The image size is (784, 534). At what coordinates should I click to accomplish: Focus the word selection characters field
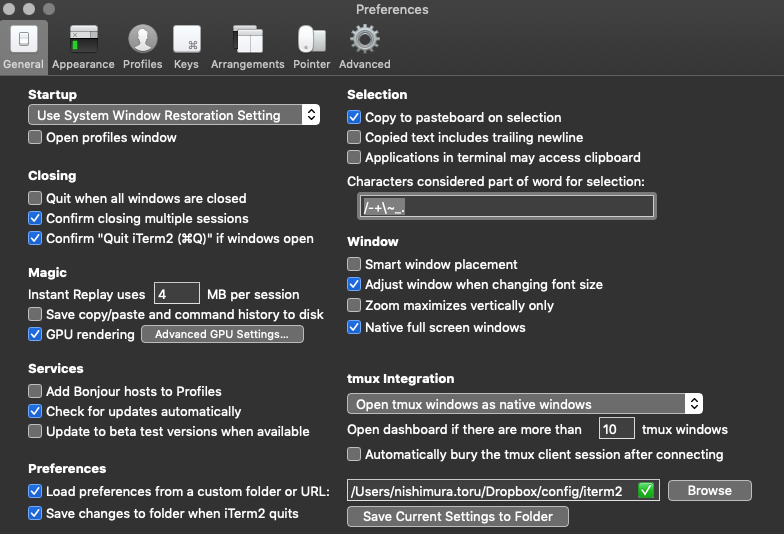click(506, 206)
